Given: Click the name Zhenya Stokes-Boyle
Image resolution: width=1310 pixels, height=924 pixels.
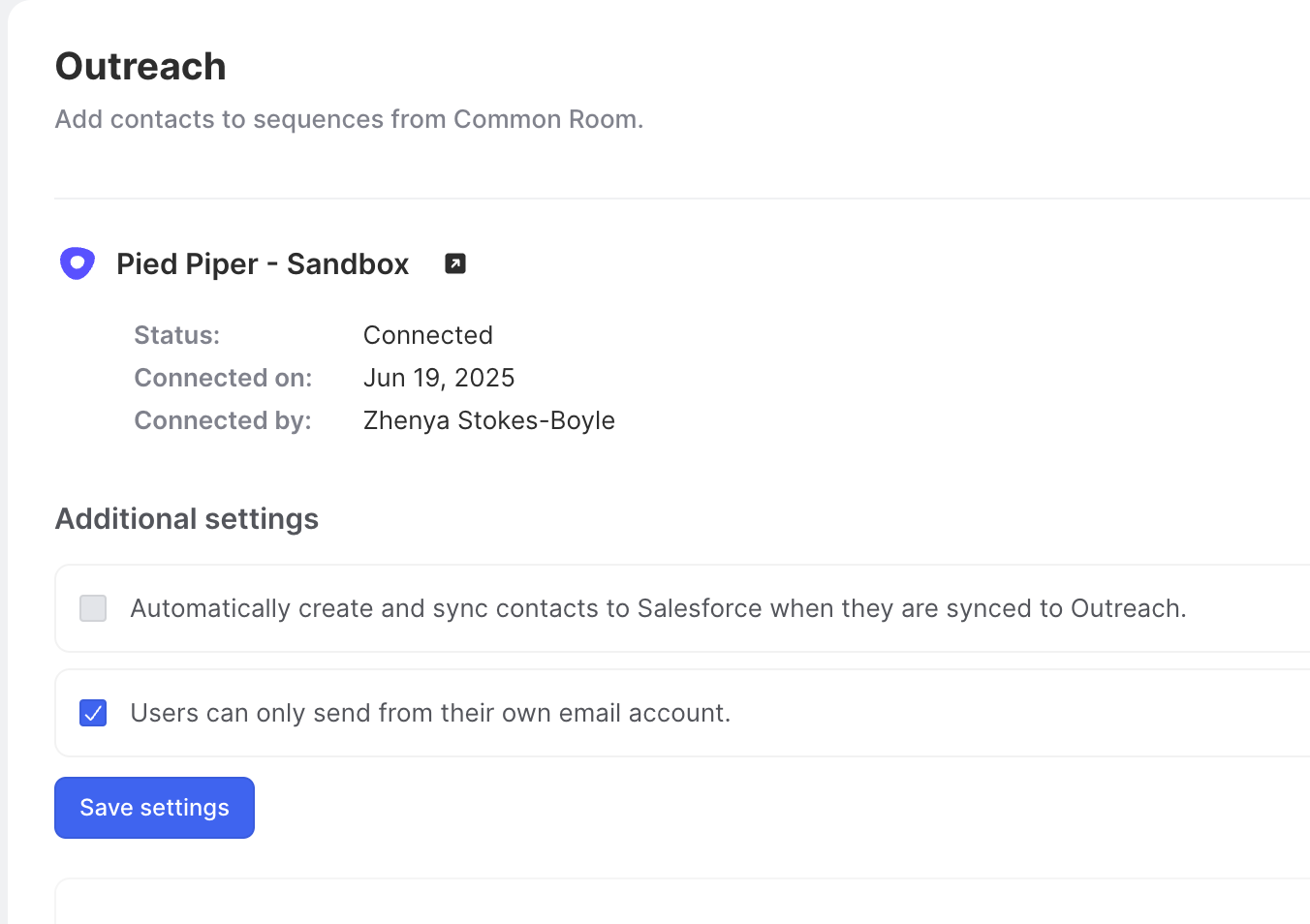Looking at the screenshot, I should (x=489, y=420).
